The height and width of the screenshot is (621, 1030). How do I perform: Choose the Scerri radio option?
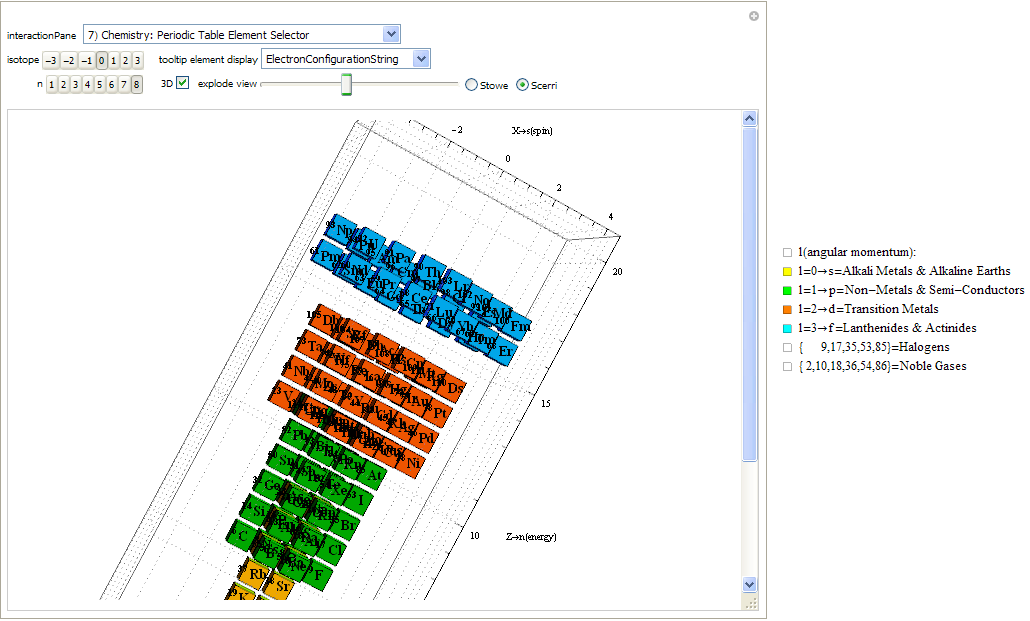[x=522, y=85]
